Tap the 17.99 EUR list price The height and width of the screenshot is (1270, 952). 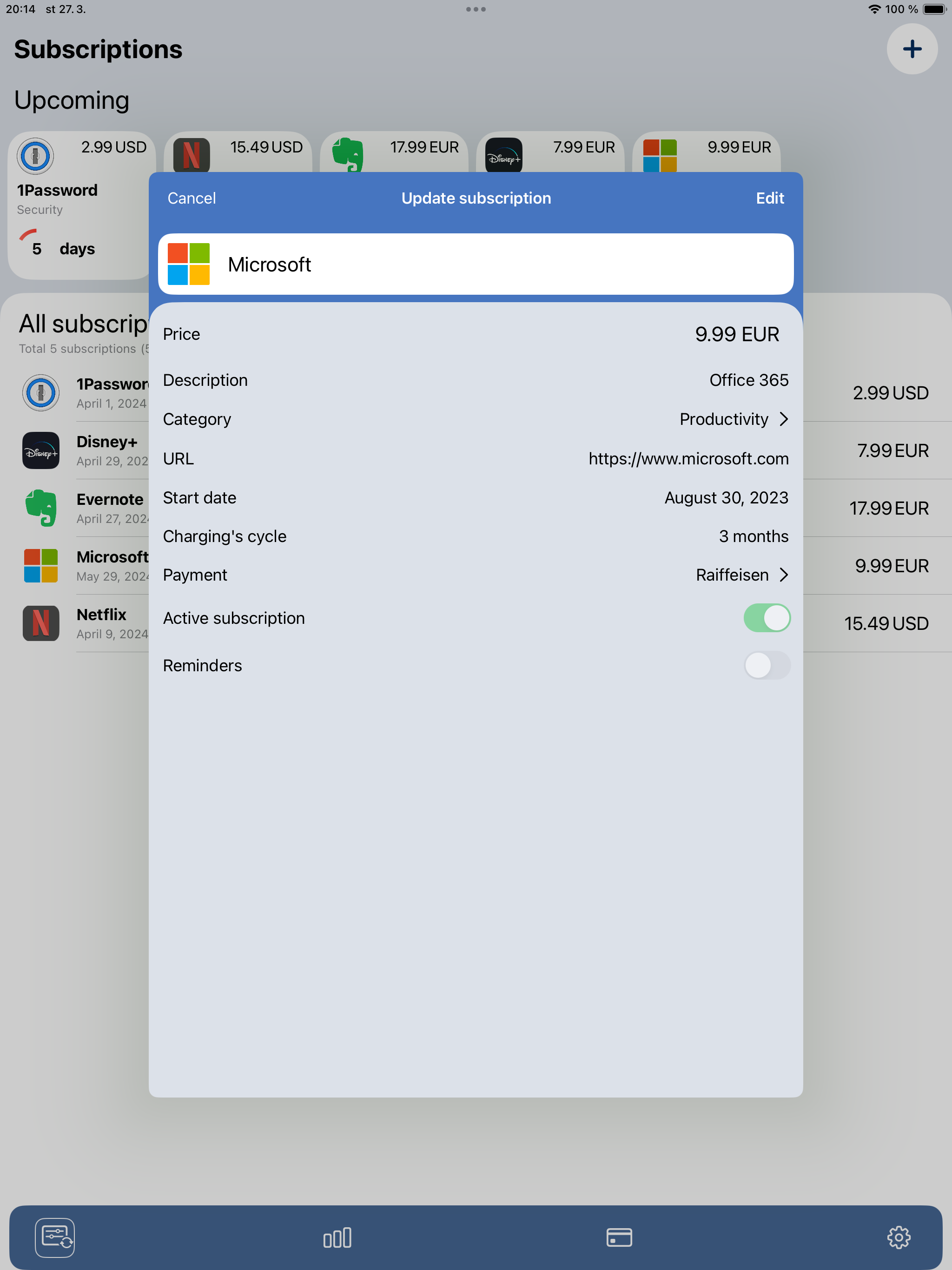tap(889, 508)
